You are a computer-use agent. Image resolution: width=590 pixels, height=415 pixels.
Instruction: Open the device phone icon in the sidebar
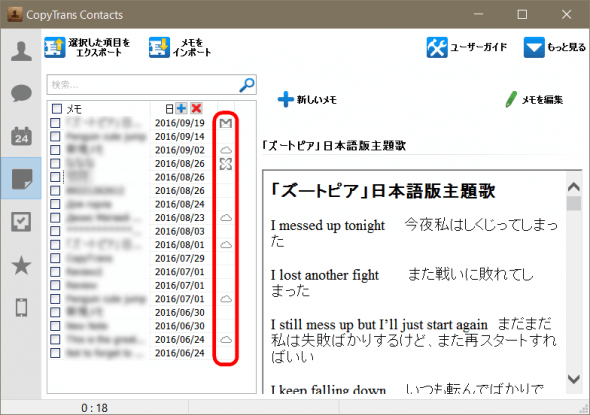[21, 307]
